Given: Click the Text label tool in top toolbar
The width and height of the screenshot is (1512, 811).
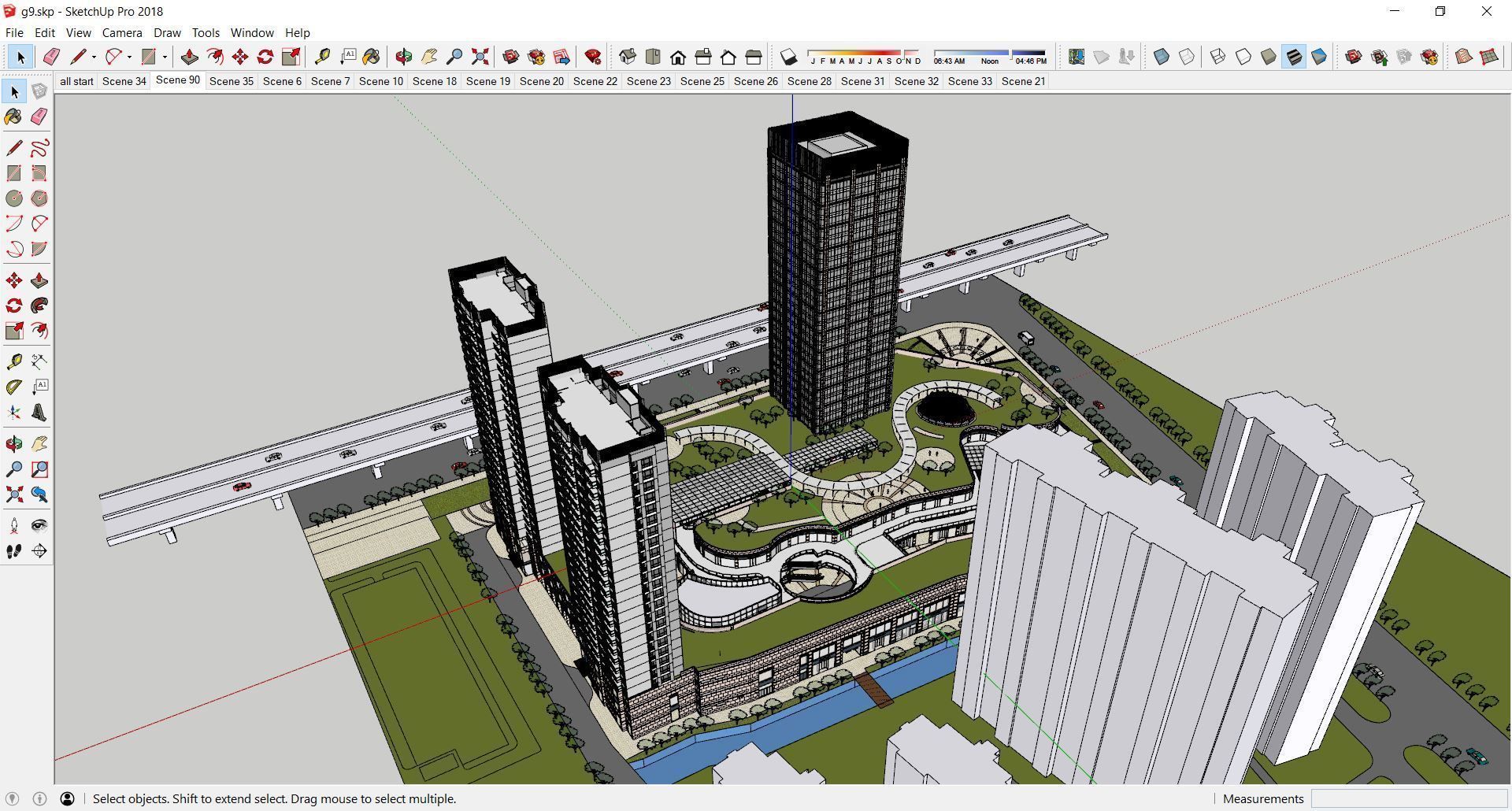Looking at the screenshot, I should [x=347, y=57].
